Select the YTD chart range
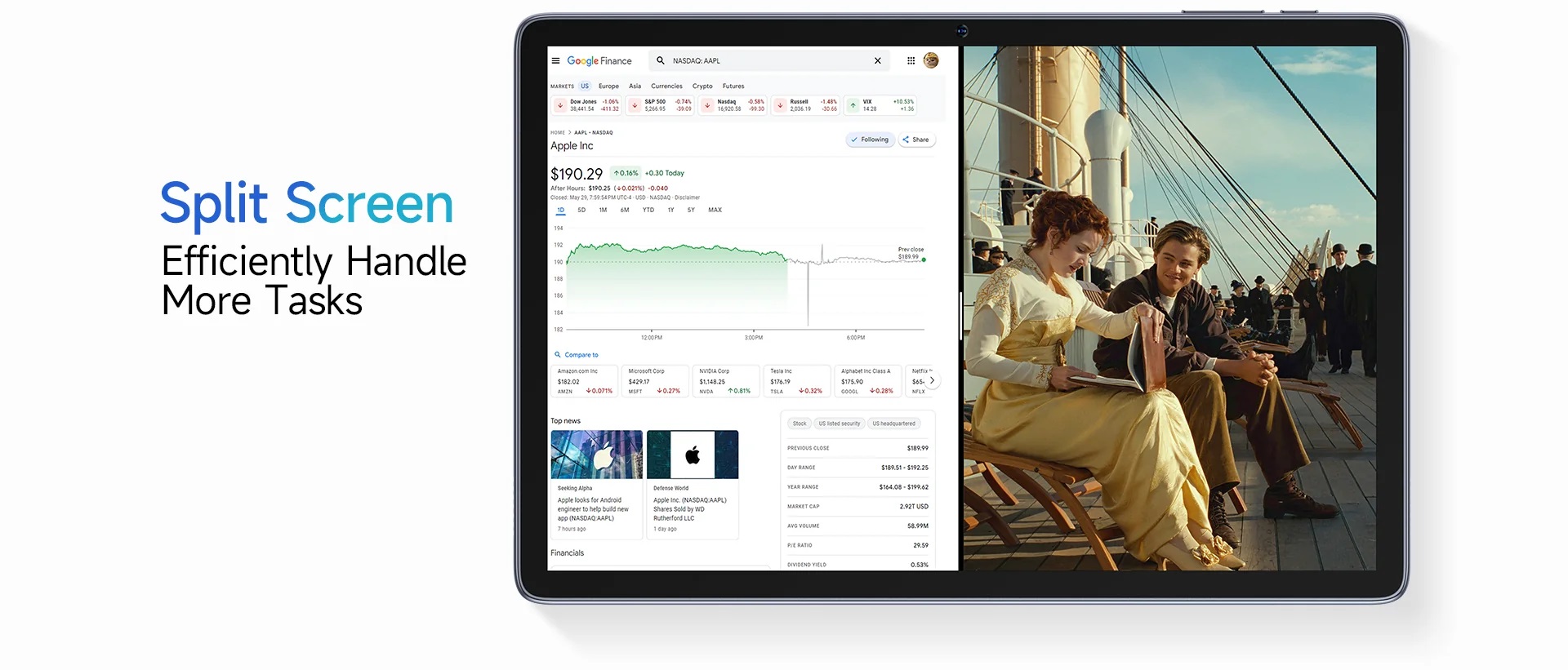The height and width of the screenshot is (670, 1568). click(648, 211)
